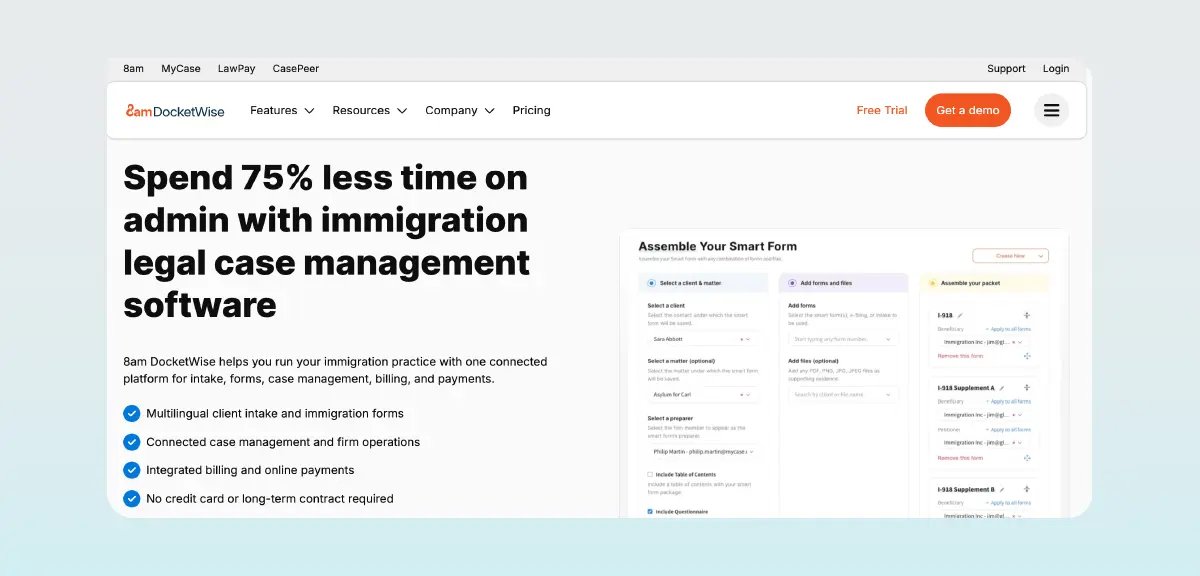The height and width of the screenshot is (576, 1200).
Task: Click the 8am DocketWise logo
Action: [176, 110]
